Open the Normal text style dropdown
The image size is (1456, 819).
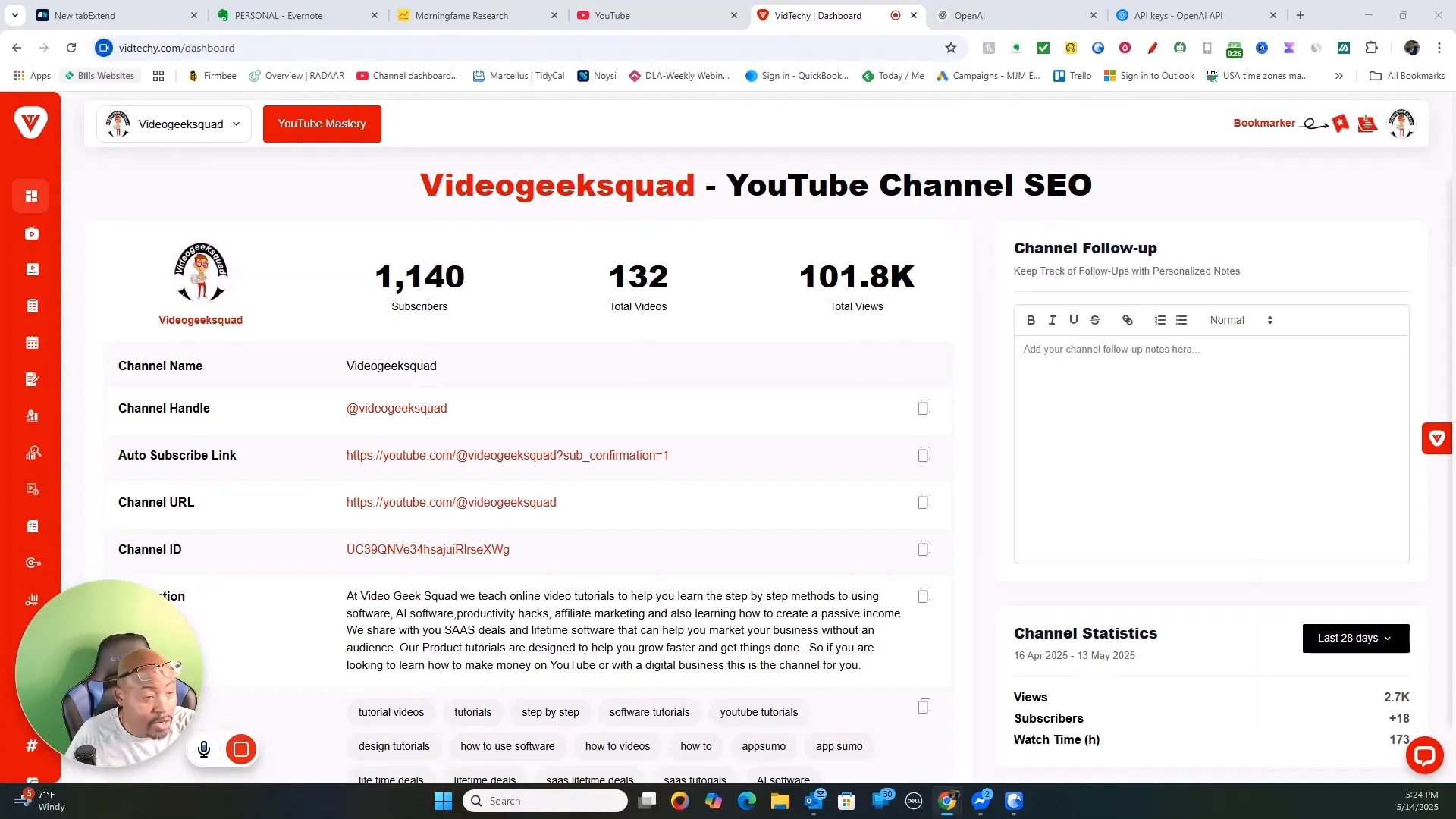pos(1241,320)
